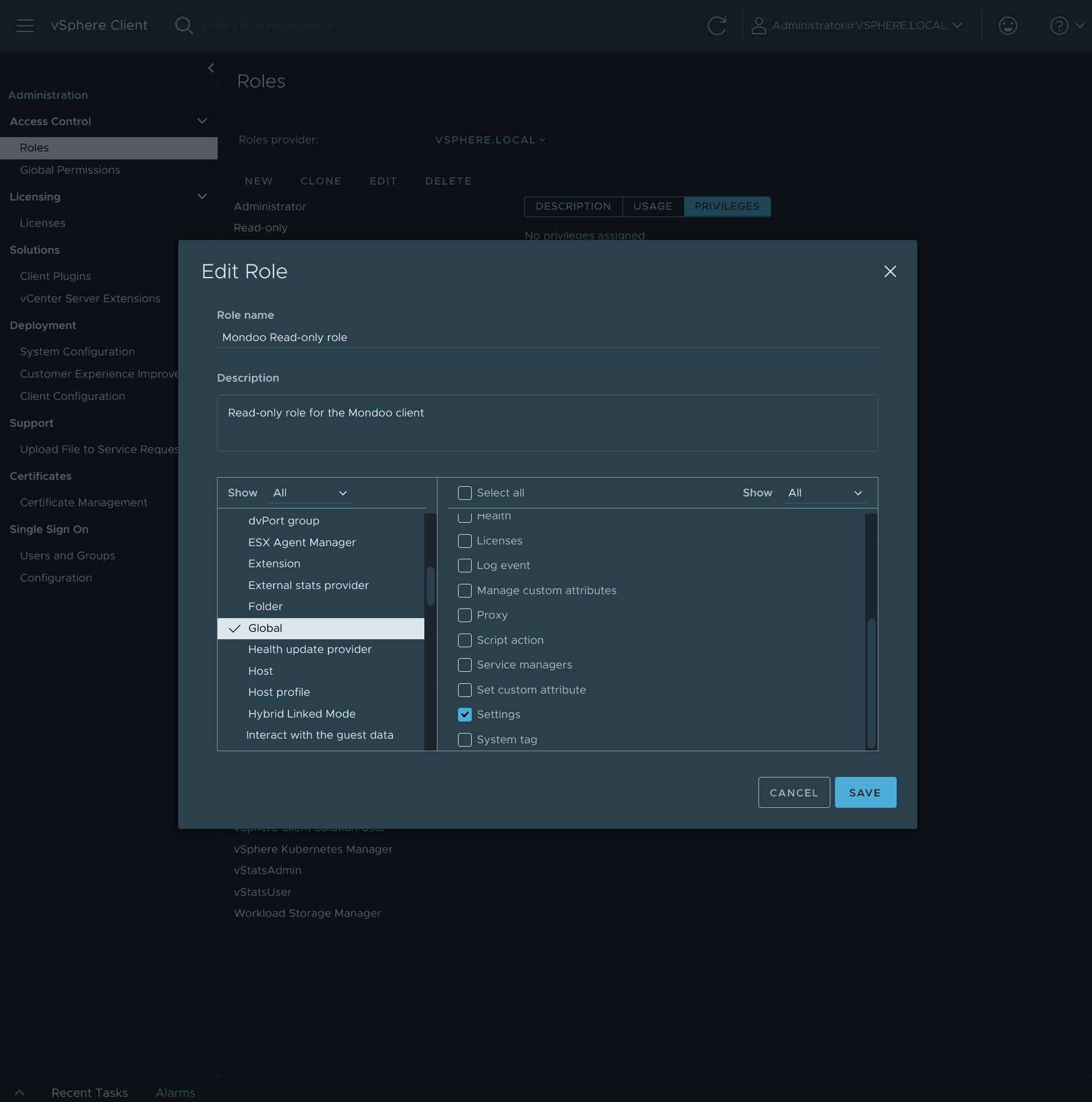
Task: Click the search magnifier icon
Action: pos(183,26)
